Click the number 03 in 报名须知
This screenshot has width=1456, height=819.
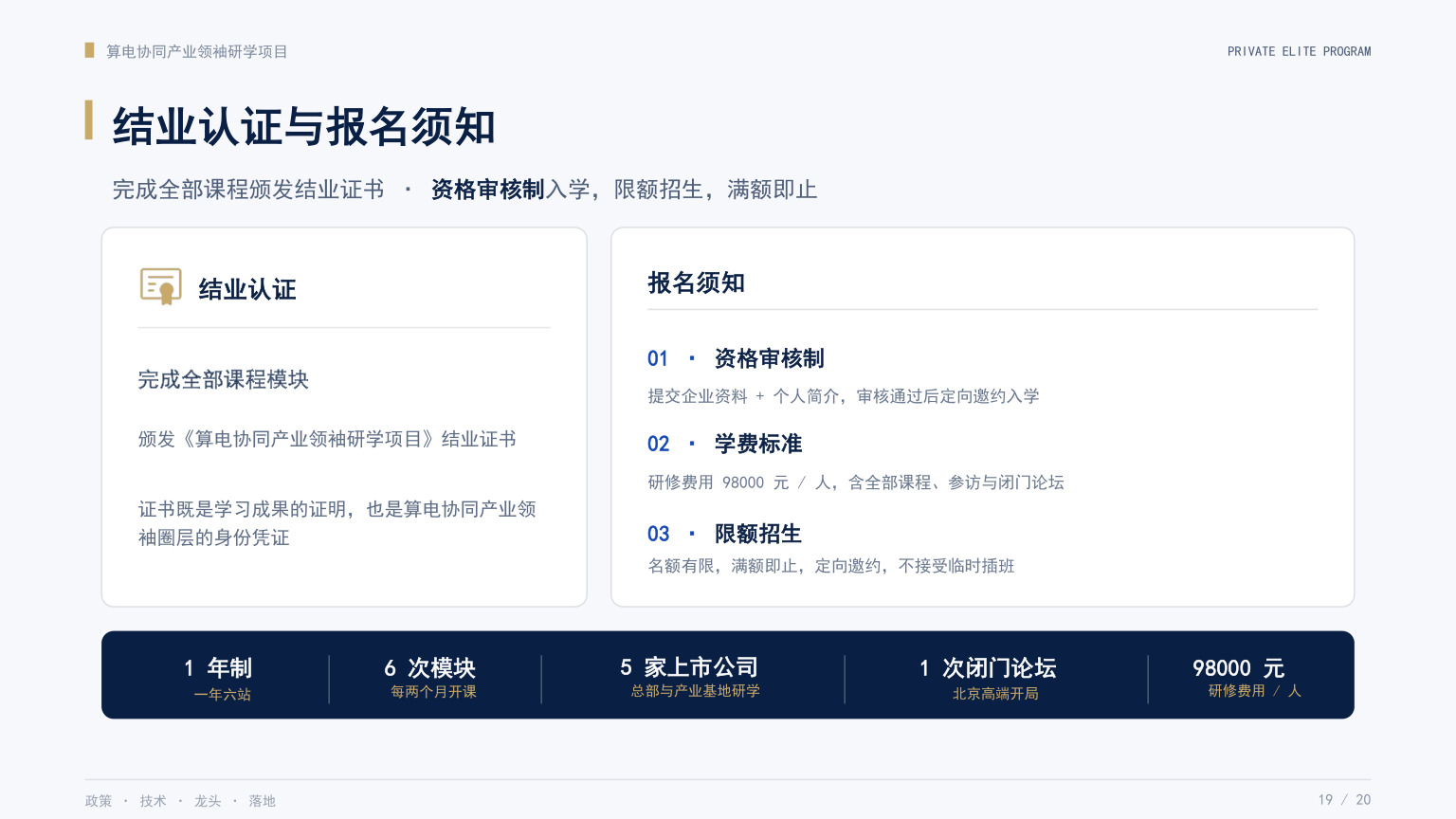(658, 534)
